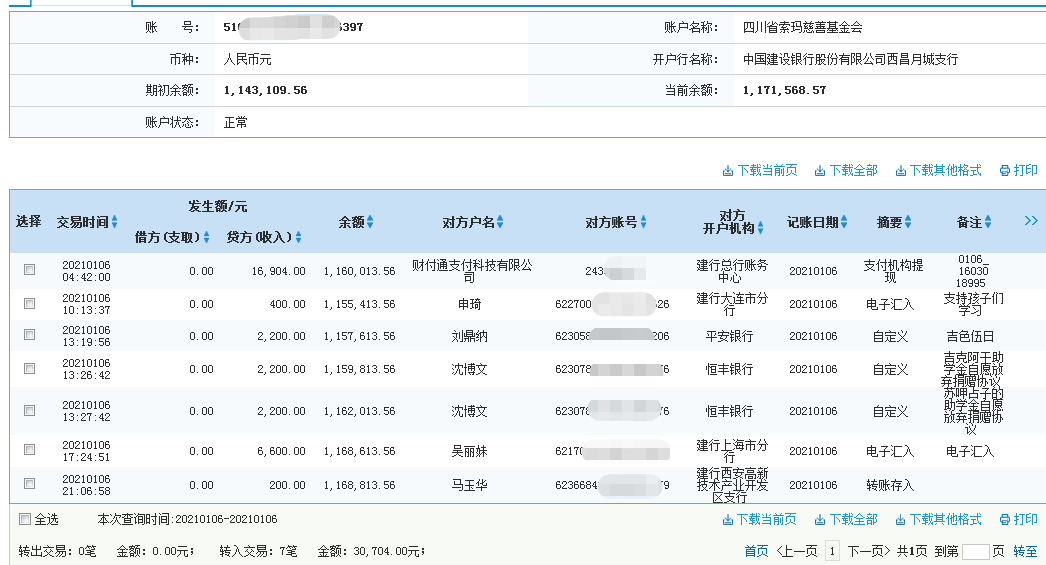Select the 吉色伍日 remark cell
Viewport: 1046px width, 565px height.
click(970, 337)
